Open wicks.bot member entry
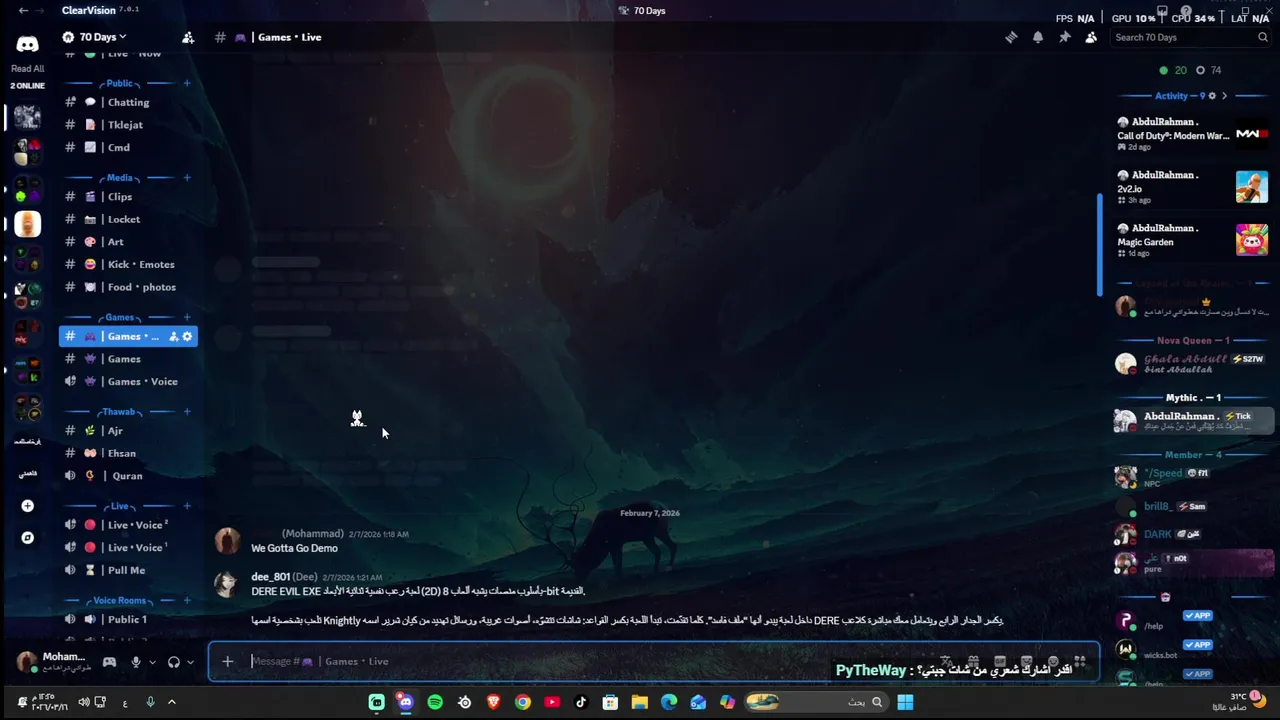 click(x=1193, y=651)
